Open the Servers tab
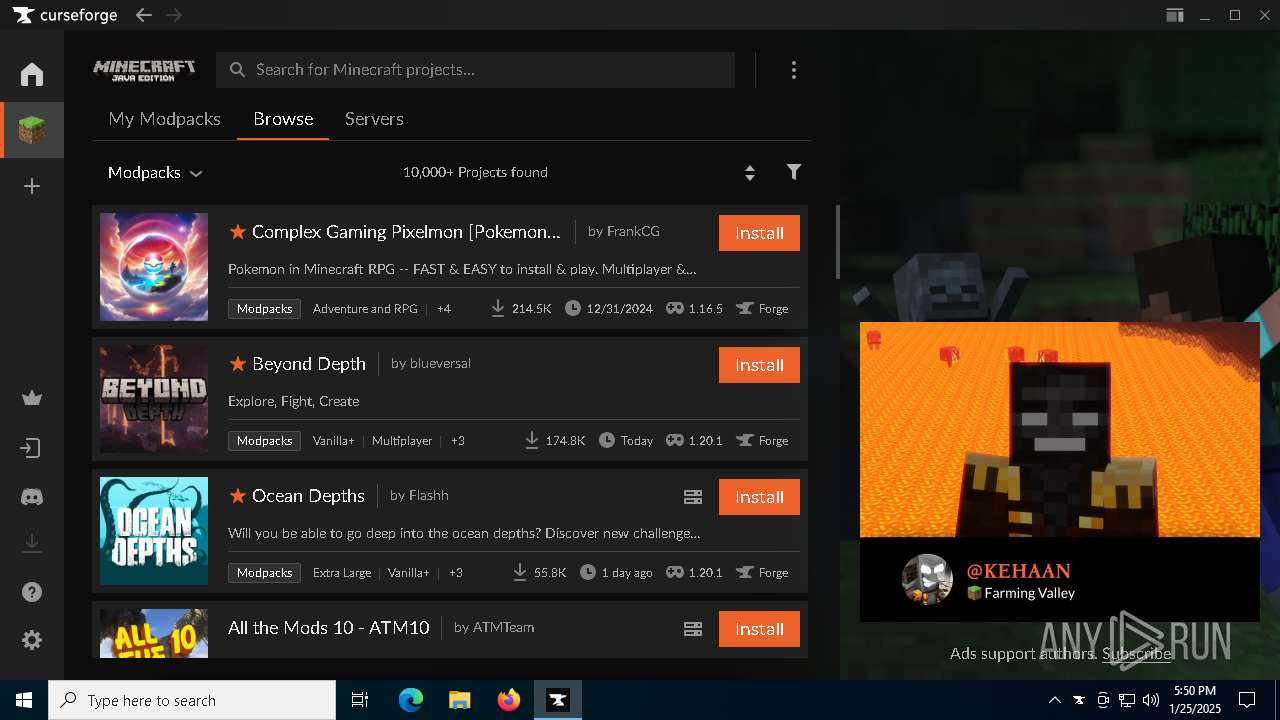This screenshot has height=720, width=1280. [374, 119]
